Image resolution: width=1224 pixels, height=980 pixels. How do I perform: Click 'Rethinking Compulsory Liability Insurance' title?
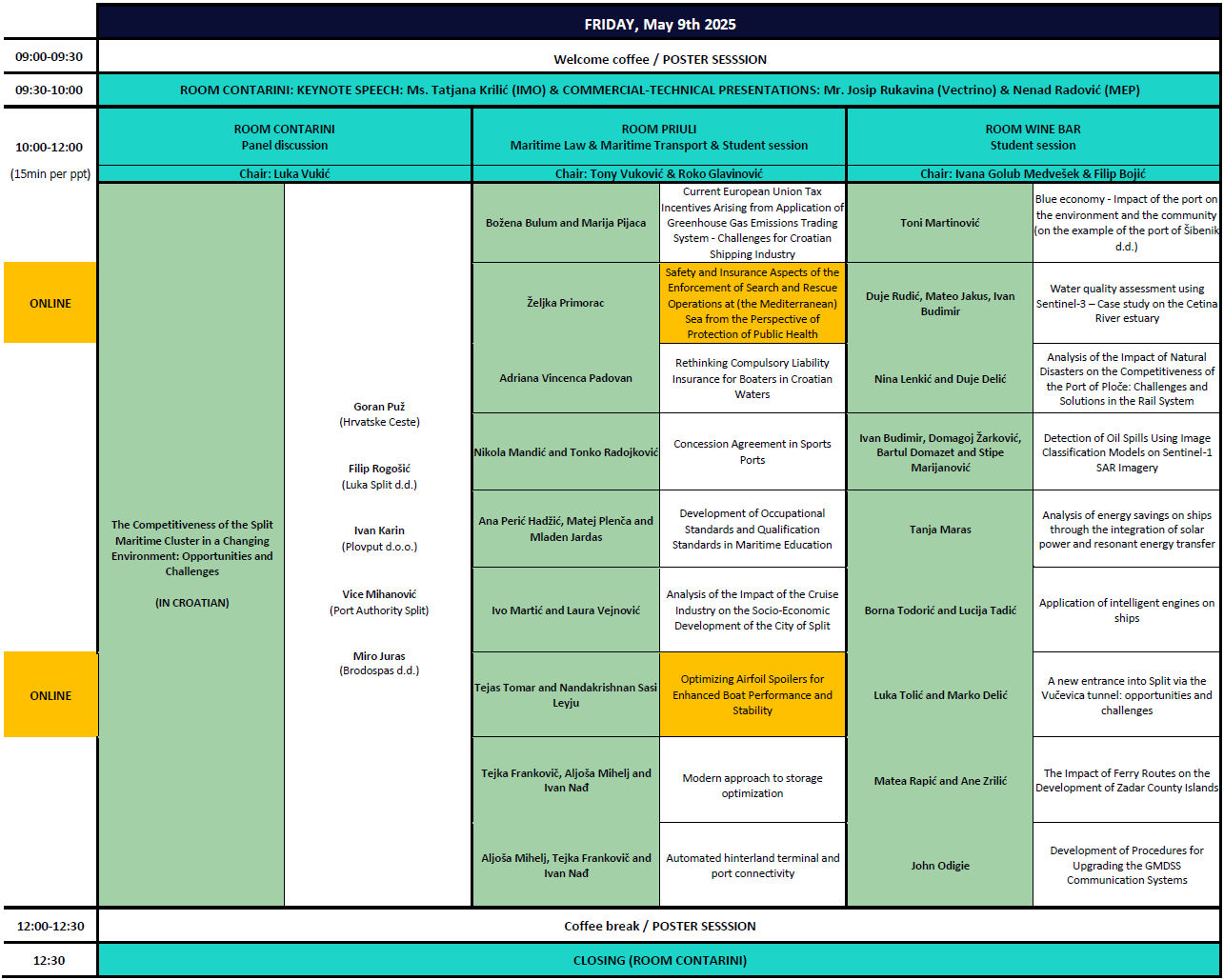(x=752, y=378)
